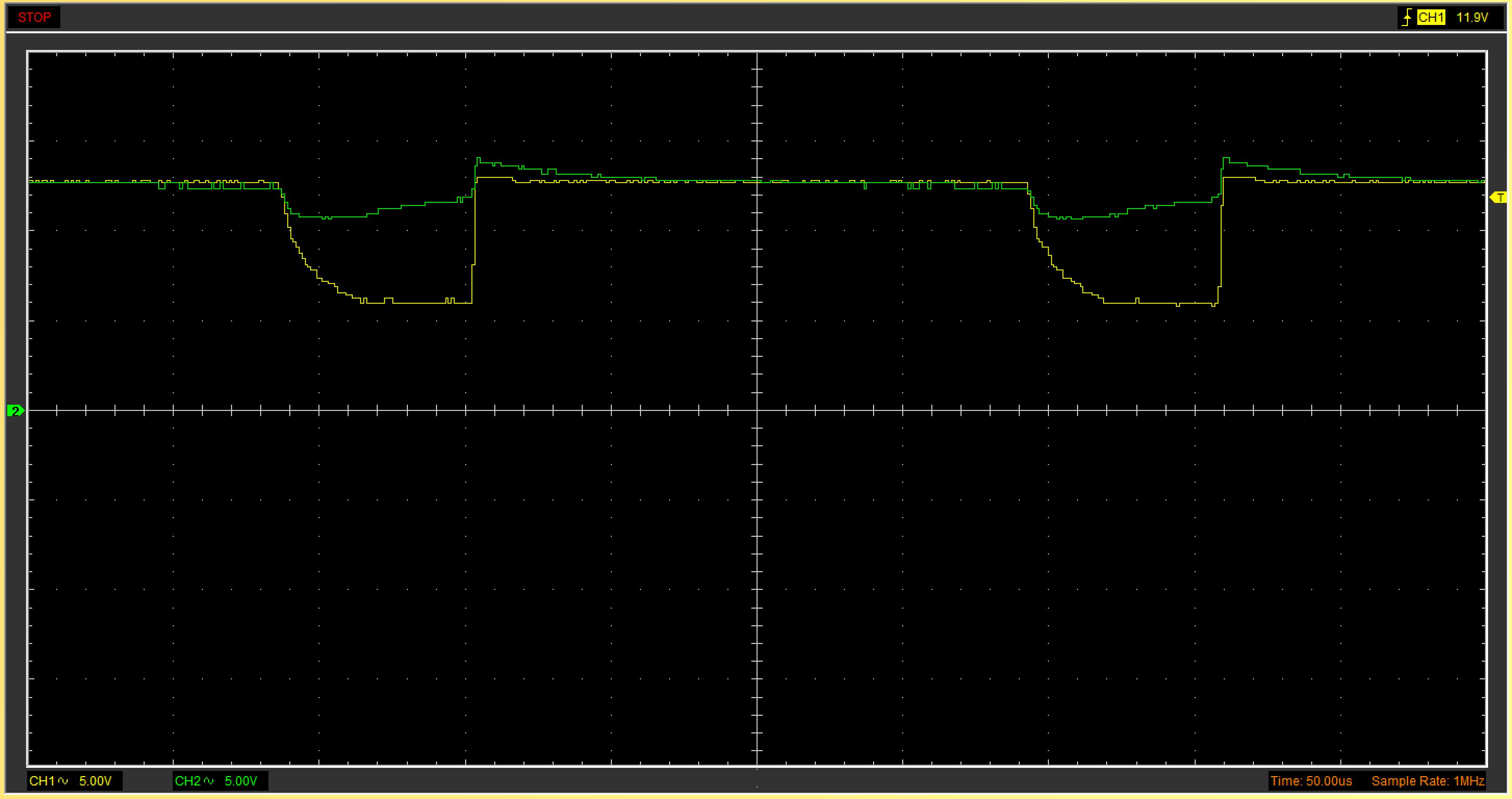Viewport: 1512px width, 799px height.
Task: Click the Sample Rate: 1MHz readout
Action: 1428,781
